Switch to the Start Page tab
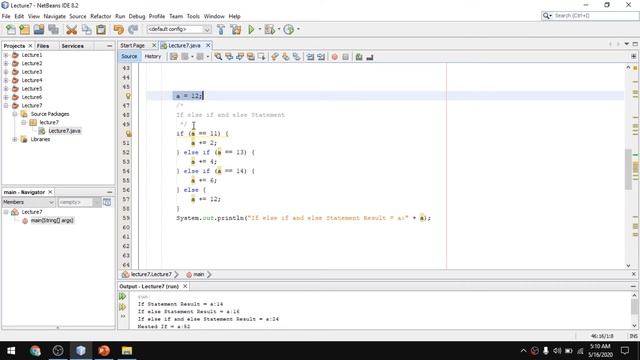The height and width of the screenshot is (360, 640). pyautogui.click(x=133, y=45)
